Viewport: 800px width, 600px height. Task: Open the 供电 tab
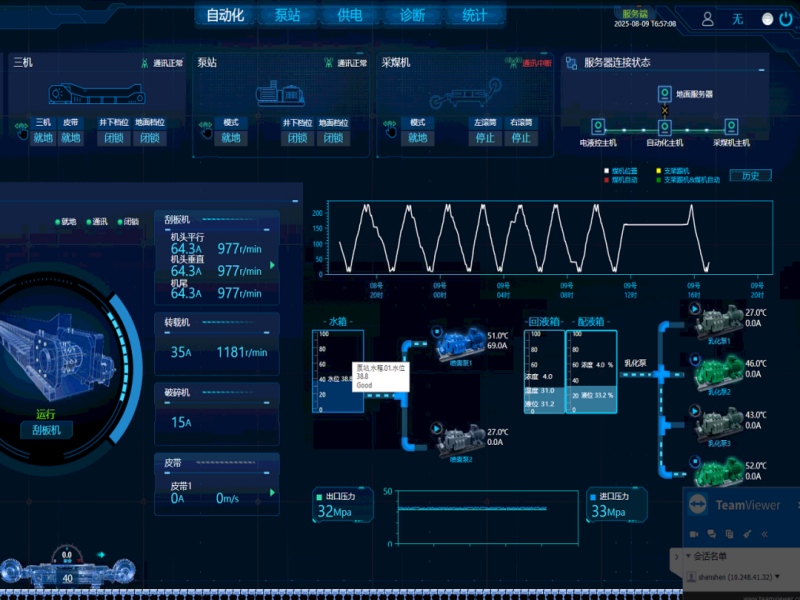(350, 15)
